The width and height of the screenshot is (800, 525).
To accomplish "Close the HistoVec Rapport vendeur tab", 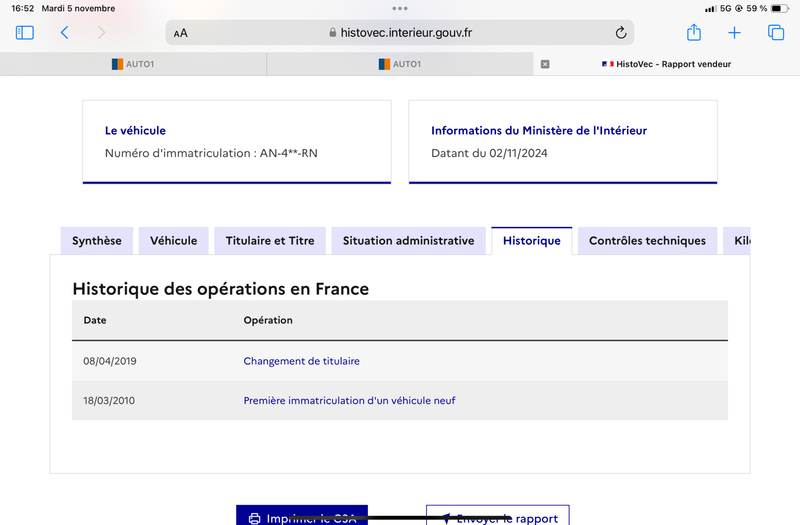I will [545, 64].
